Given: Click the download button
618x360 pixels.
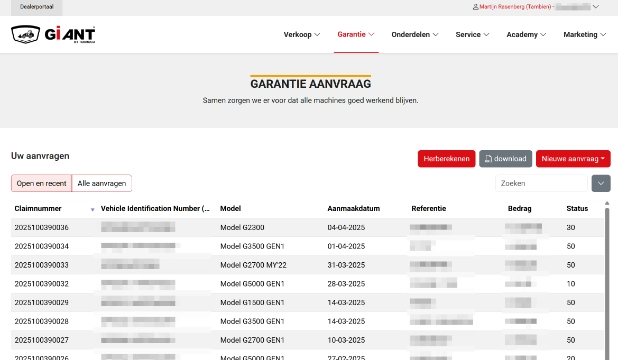Looking at the screenshot, I should [x=506, y=159].
